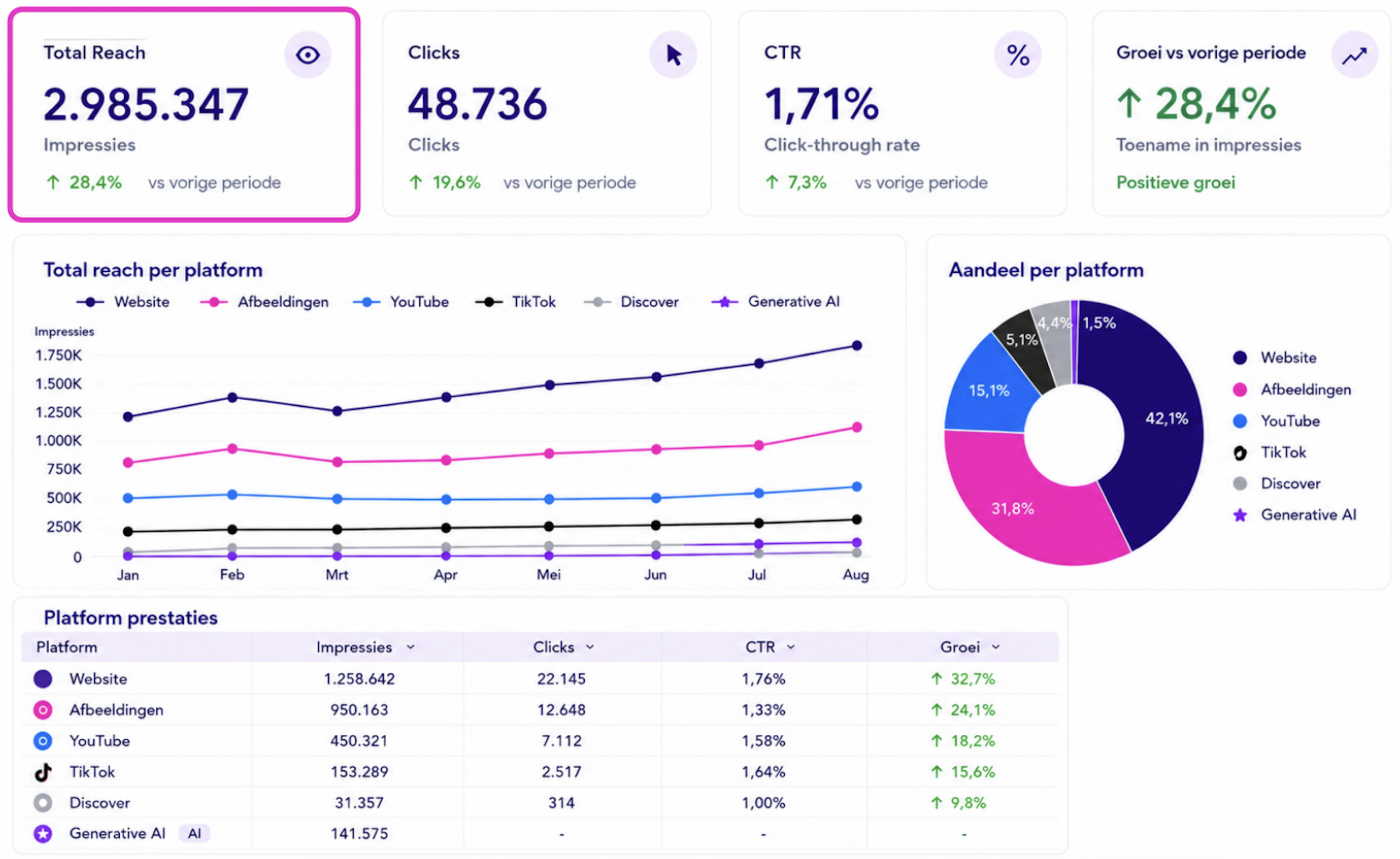Click the 1,64% CTR cell for TikTok
The height and width of the screenshot is (859, 1400).
point(763,772)
